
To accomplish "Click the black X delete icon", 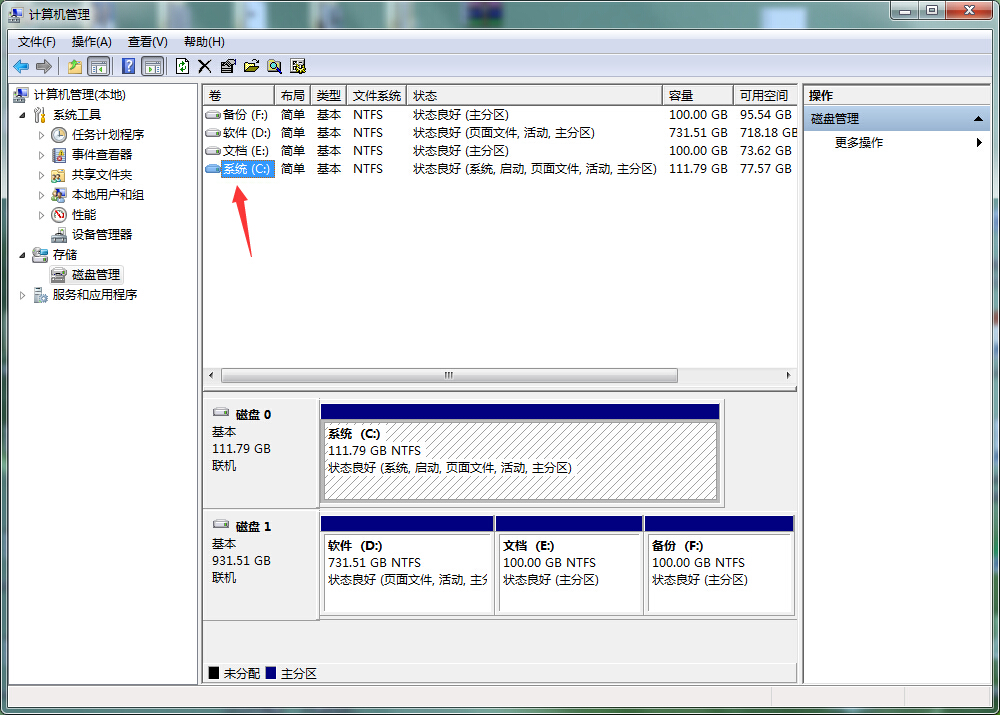I will [205, 66].
